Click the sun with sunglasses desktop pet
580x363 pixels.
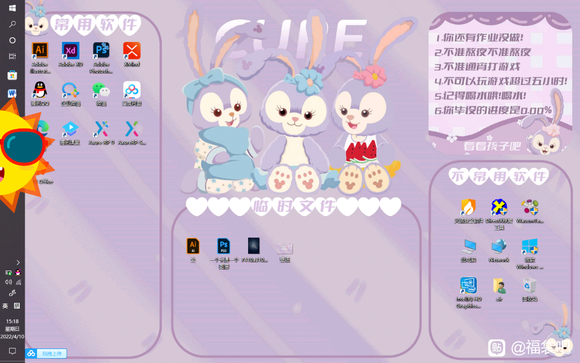23,154
